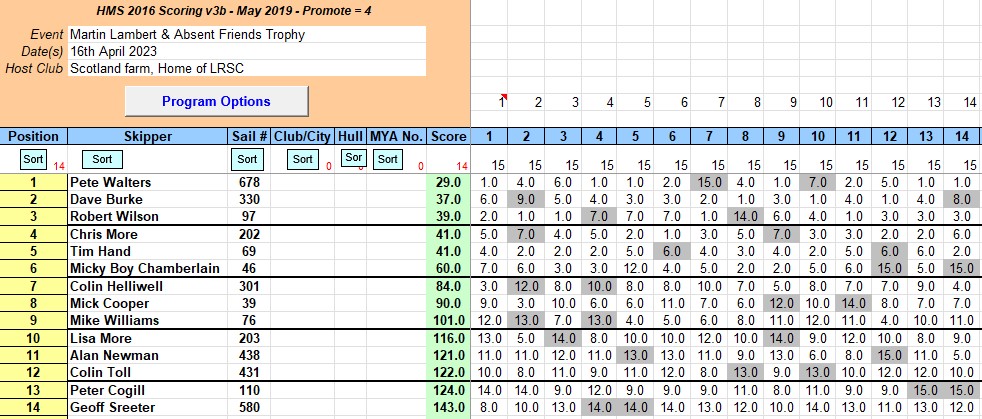Select Lisa More's total score 116.0
982x419 pixels.
click(x=449, y=338)
